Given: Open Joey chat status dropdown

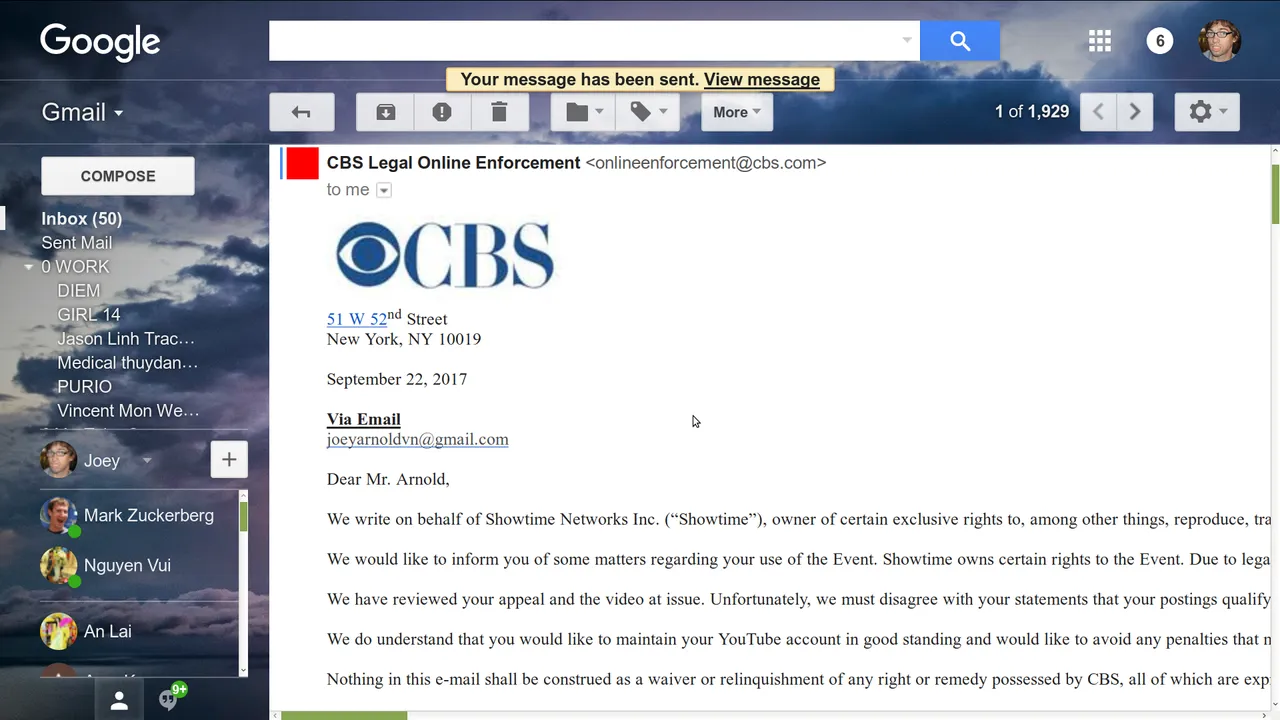Looking at the screenshot, I should (147, 460).
